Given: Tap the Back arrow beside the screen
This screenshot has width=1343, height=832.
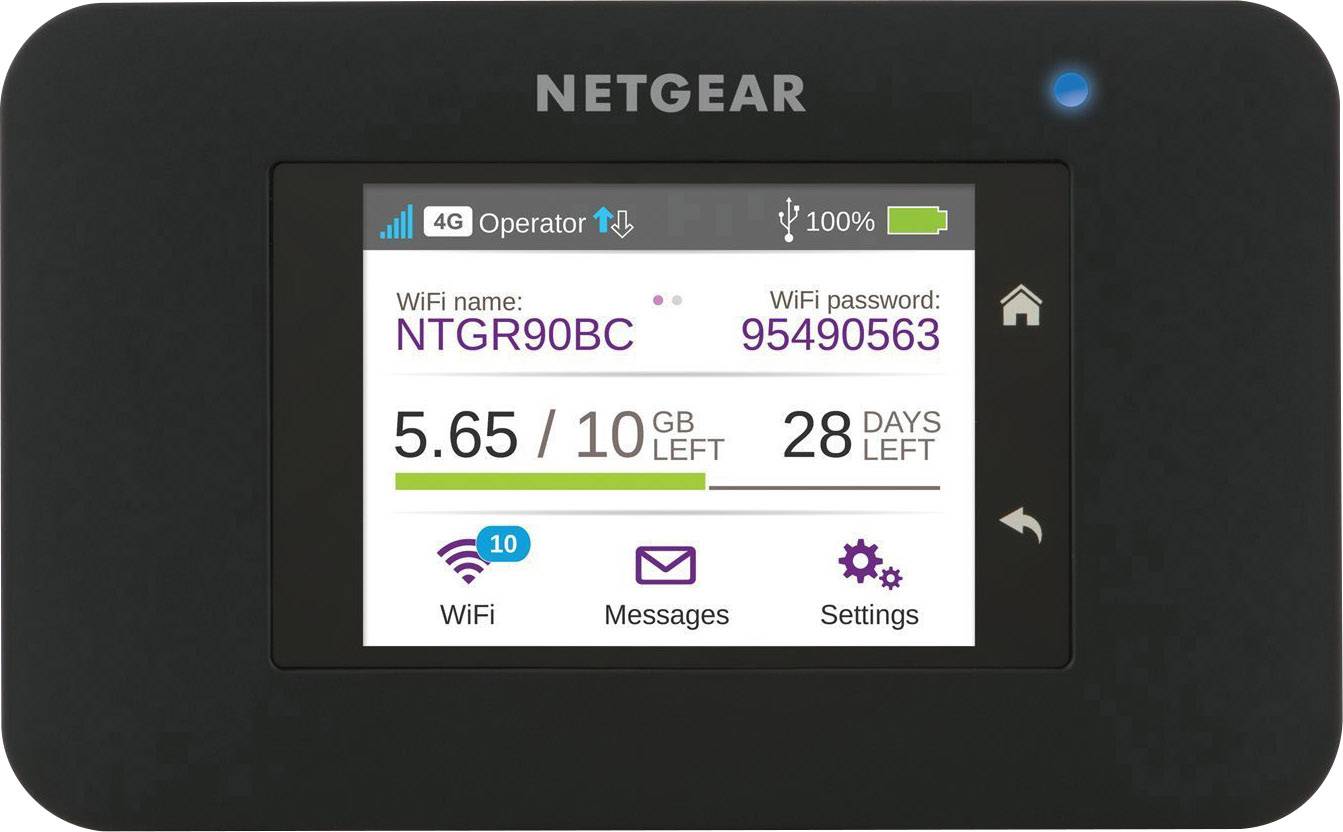Looking at the screenshot, I should point(1021,524).
